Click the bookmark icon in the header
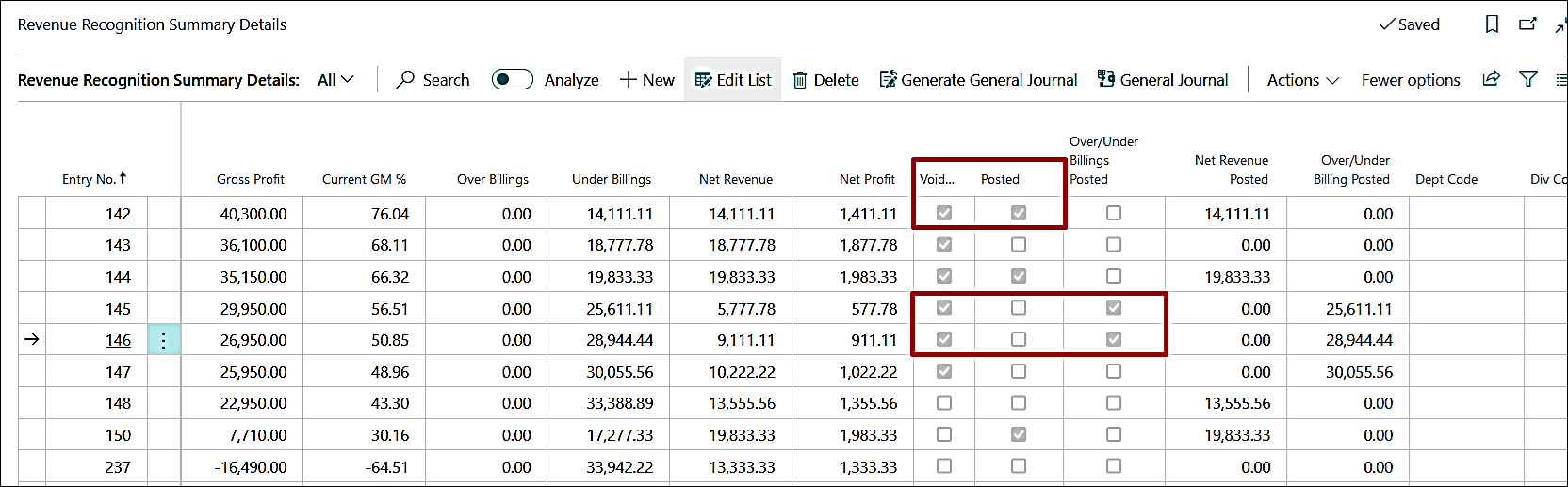This screenshot has height=487, width=1568. click(x=1492, y=24)
